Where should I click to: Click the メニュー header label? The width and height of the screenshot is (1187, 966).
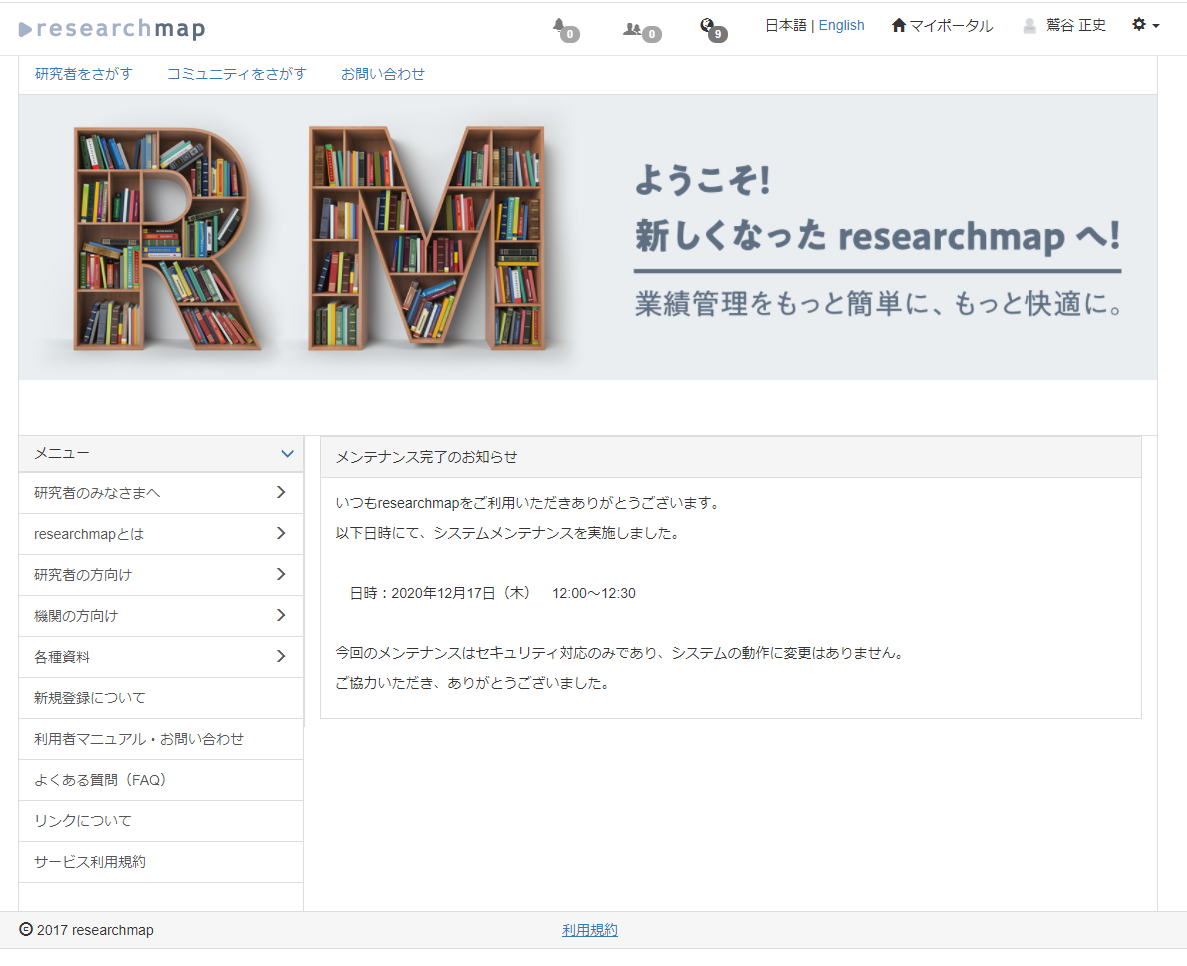pos(61,453)
